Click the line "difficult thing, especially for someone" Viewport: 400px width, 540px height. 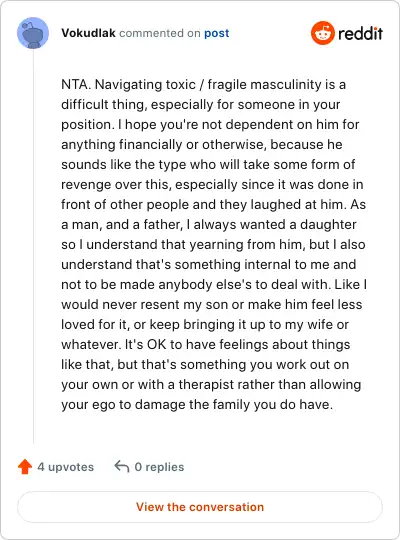click(x=201, y=105)
